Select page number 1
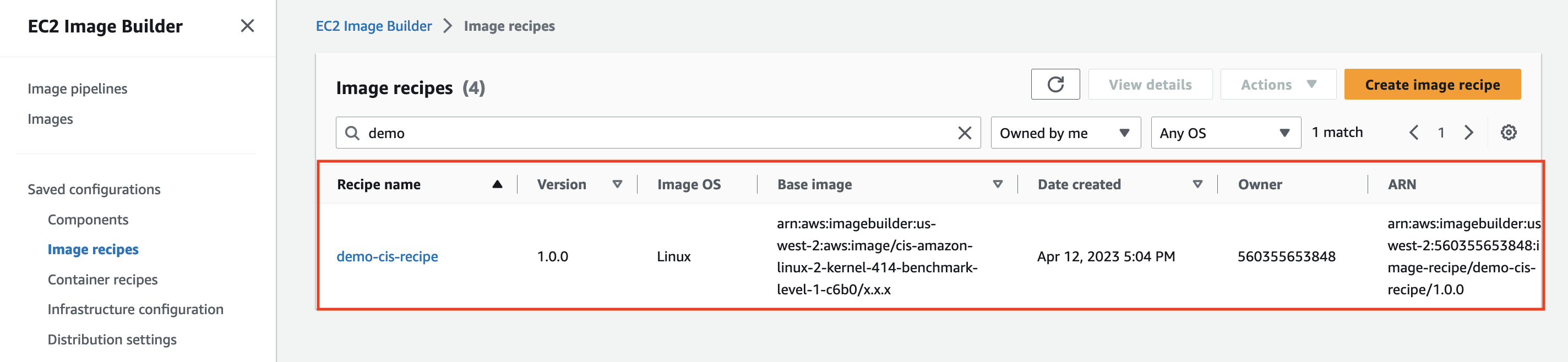Image resolution: width=1568 pixels, height=362 pixels. [x=1441, y=133]
